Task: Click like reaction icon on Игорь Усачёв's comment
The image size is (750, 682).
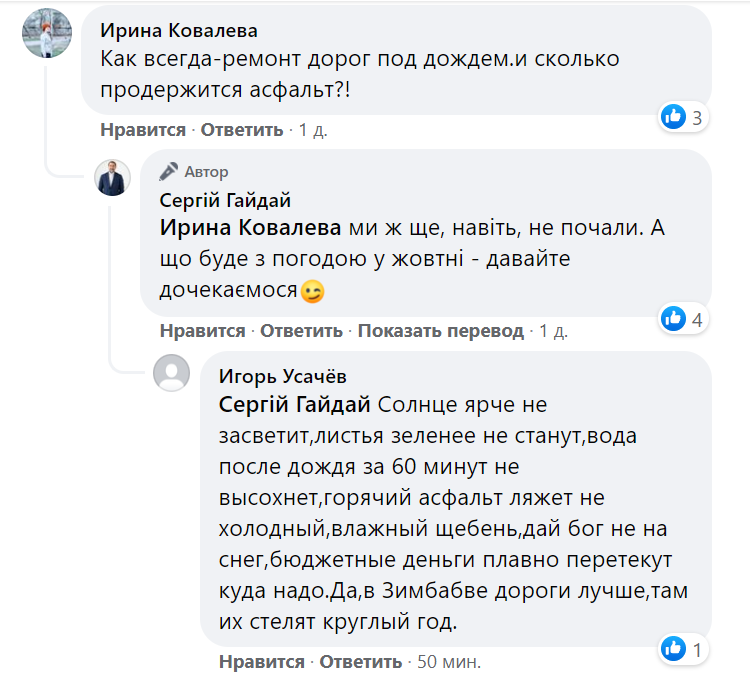Action: pyautogui.click(x=673, y=650)
